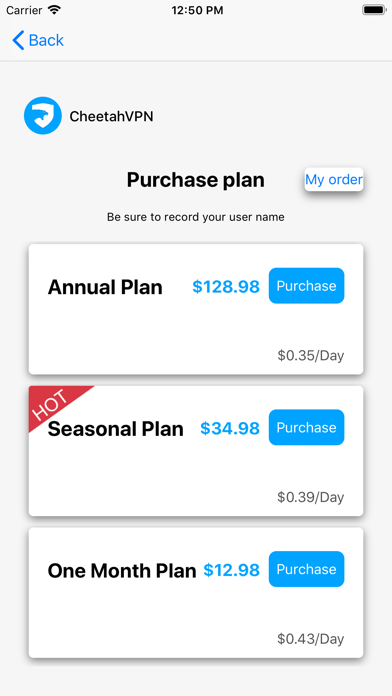The width and height of the screenshot is (392, 696).
Task: Tap the battery status icon
Action: pyautogui.click(x=374, y=10)
